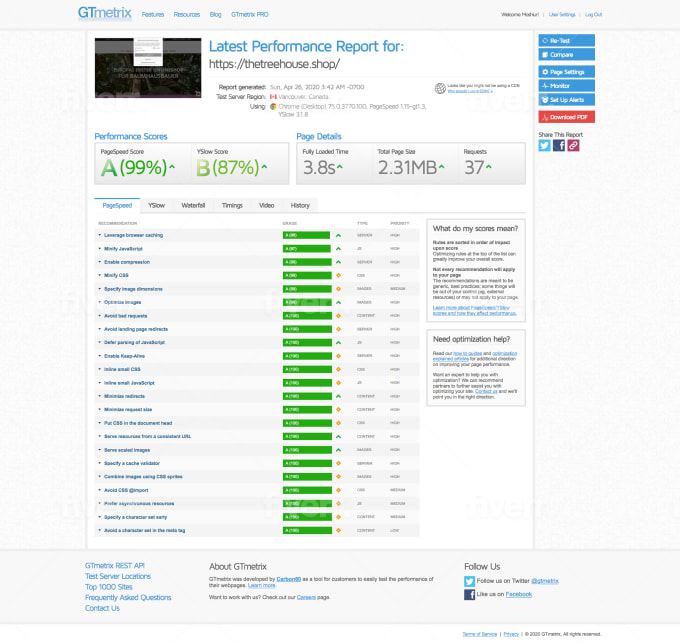680x643 pixels.
Task: Open the Video tab
Action: pos(266,206)
